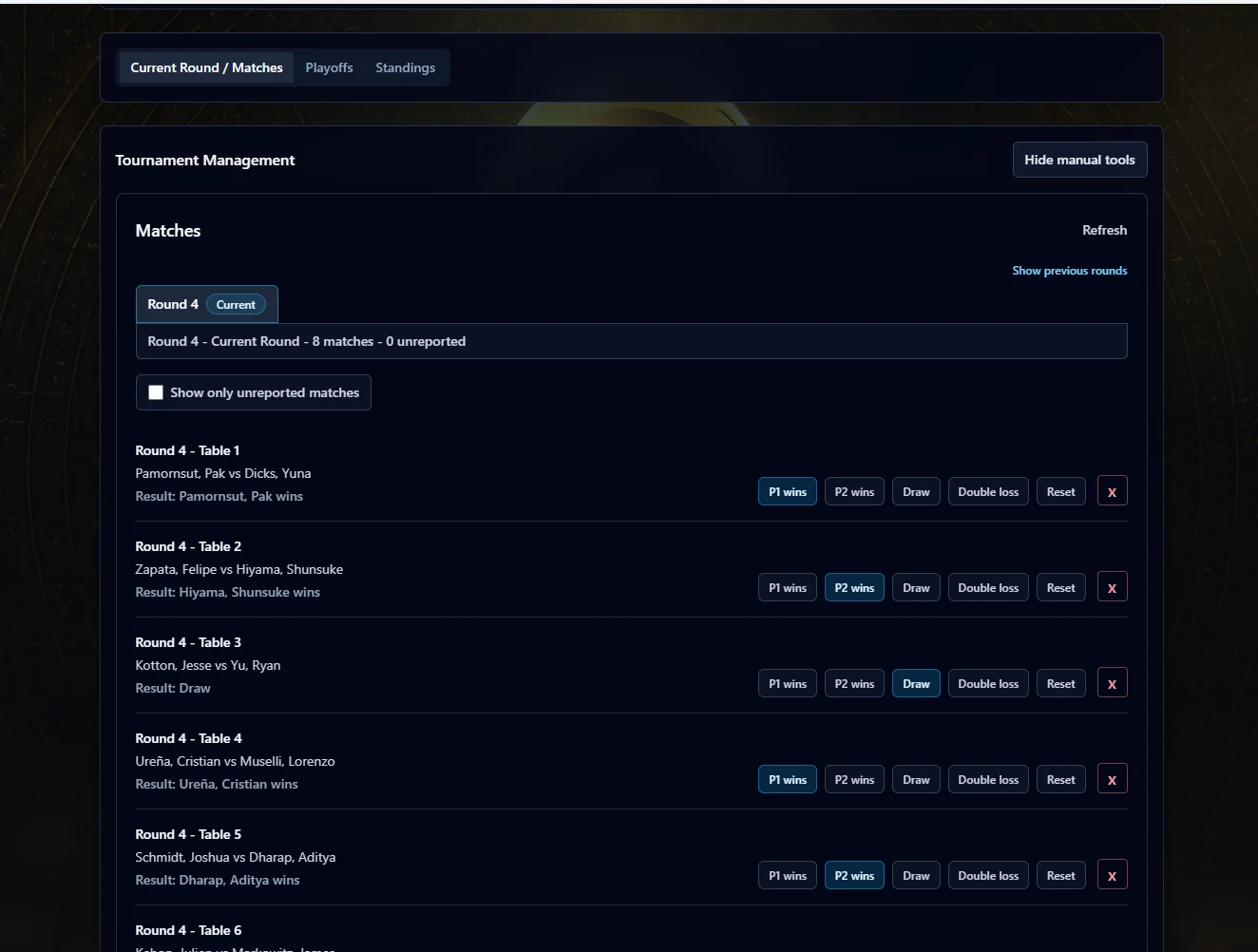Mark P2 wins for Table 5
This screenshot has height=952, width=1258.
(x=854, y=875)
